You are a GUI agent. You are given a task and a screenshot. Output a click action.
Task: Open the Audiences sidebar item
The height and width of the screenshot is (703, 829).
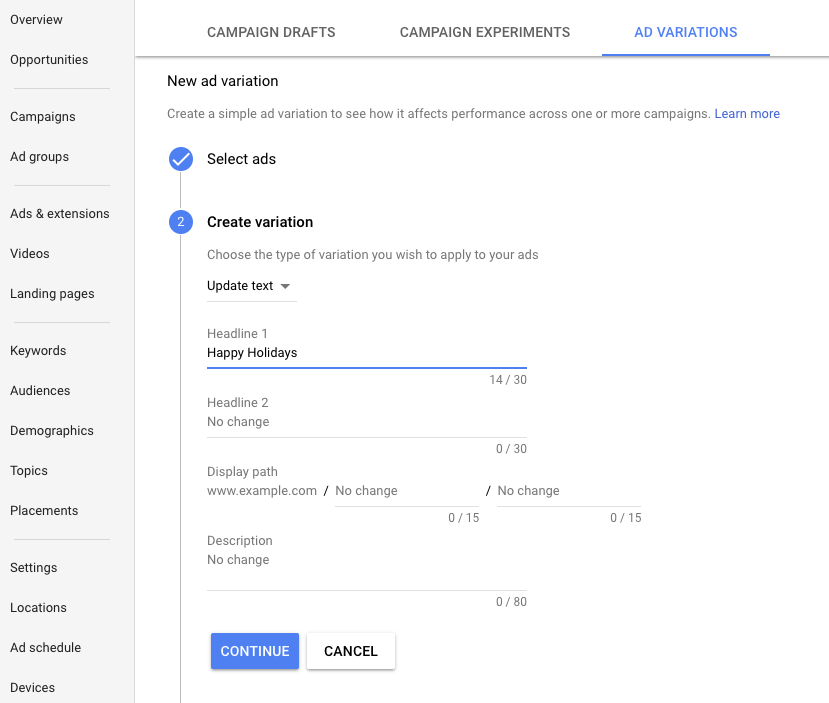[x=39, y=391]
